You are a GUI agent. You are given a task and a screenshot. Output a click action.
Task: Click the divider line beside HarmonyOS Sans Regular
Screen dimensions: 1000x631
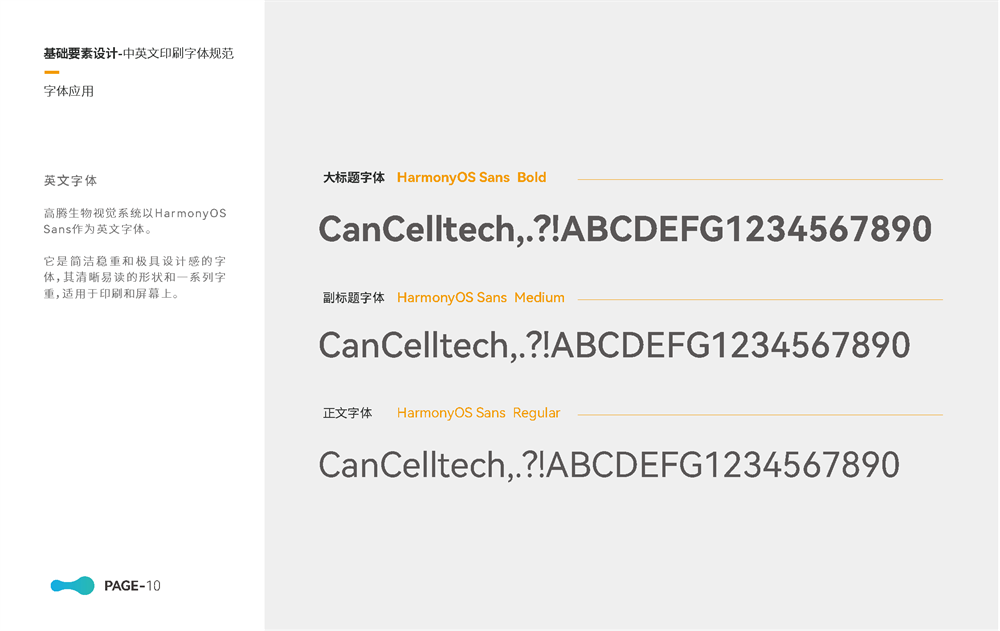pos(760,414)
